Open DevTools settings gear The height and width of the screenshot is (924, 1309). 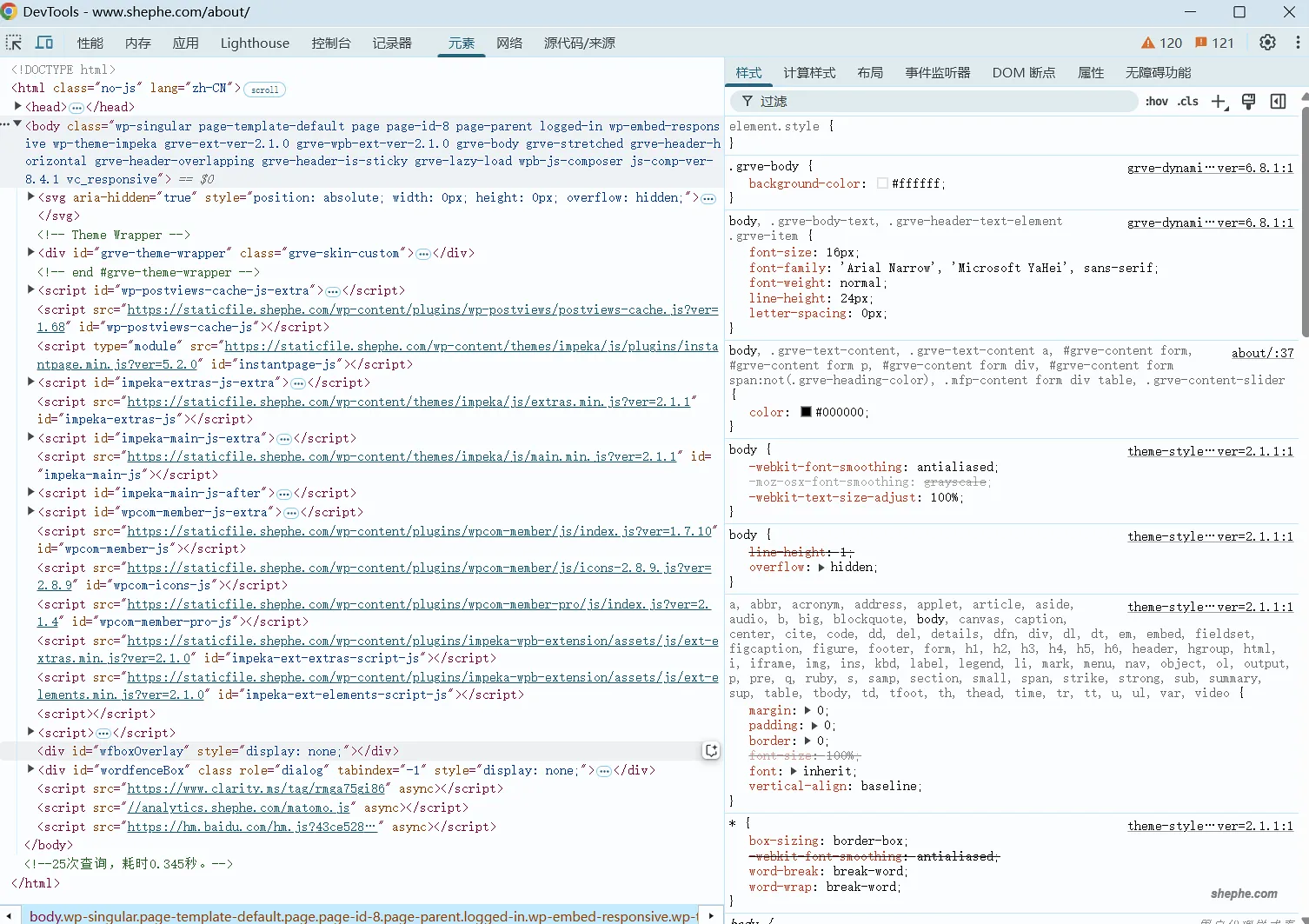(1266, 42)
